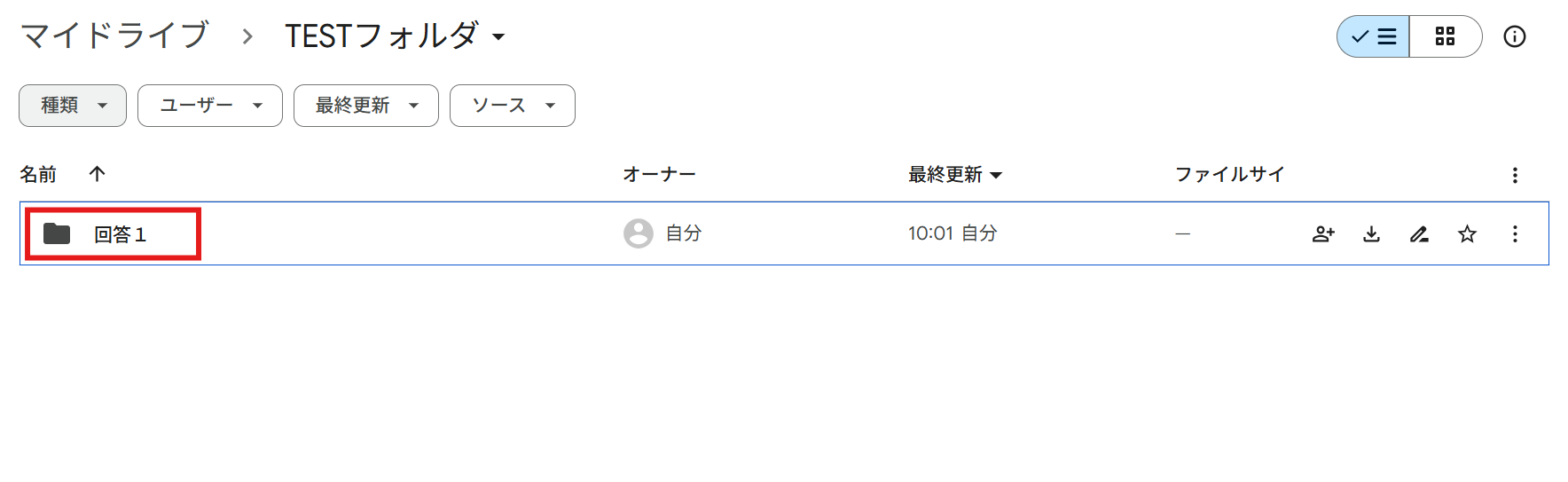Open the column header more options menu
Image resolution: width=1568 pixels, height=482 pixels.
click(1515, 175)
